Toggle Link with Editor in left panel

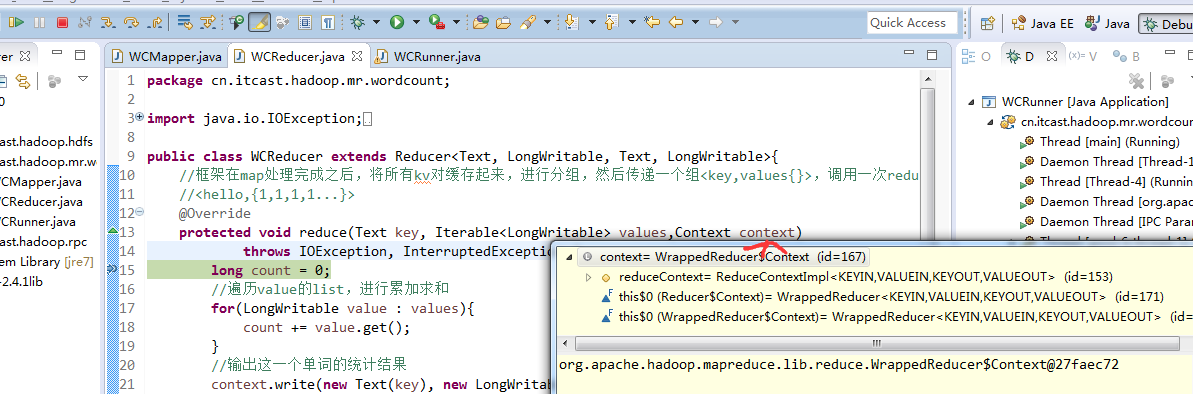pos(23,80)
